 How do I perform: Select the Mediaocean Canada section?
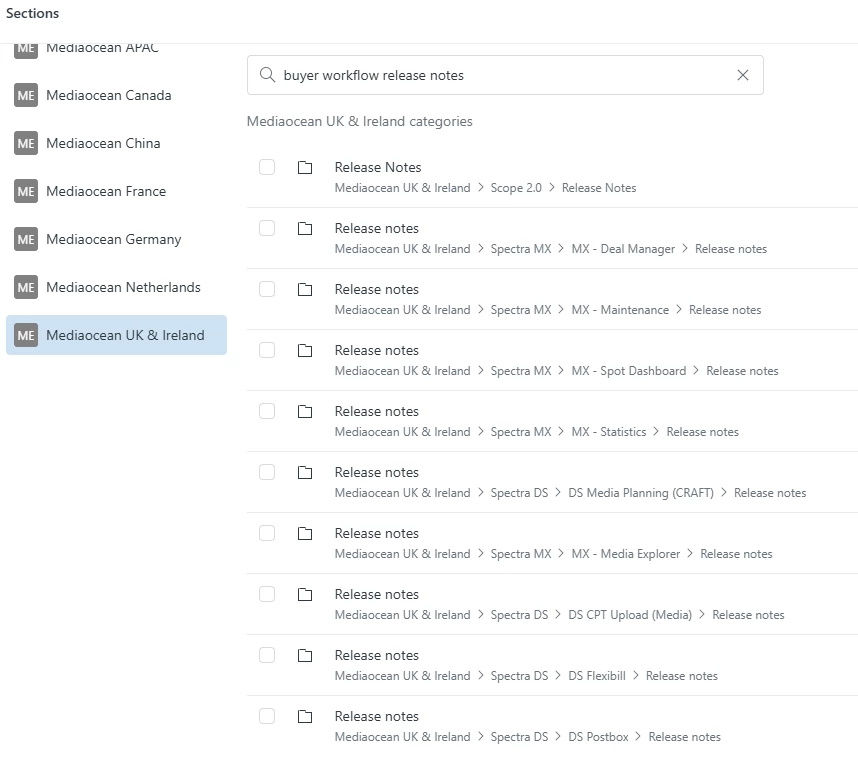116,95
